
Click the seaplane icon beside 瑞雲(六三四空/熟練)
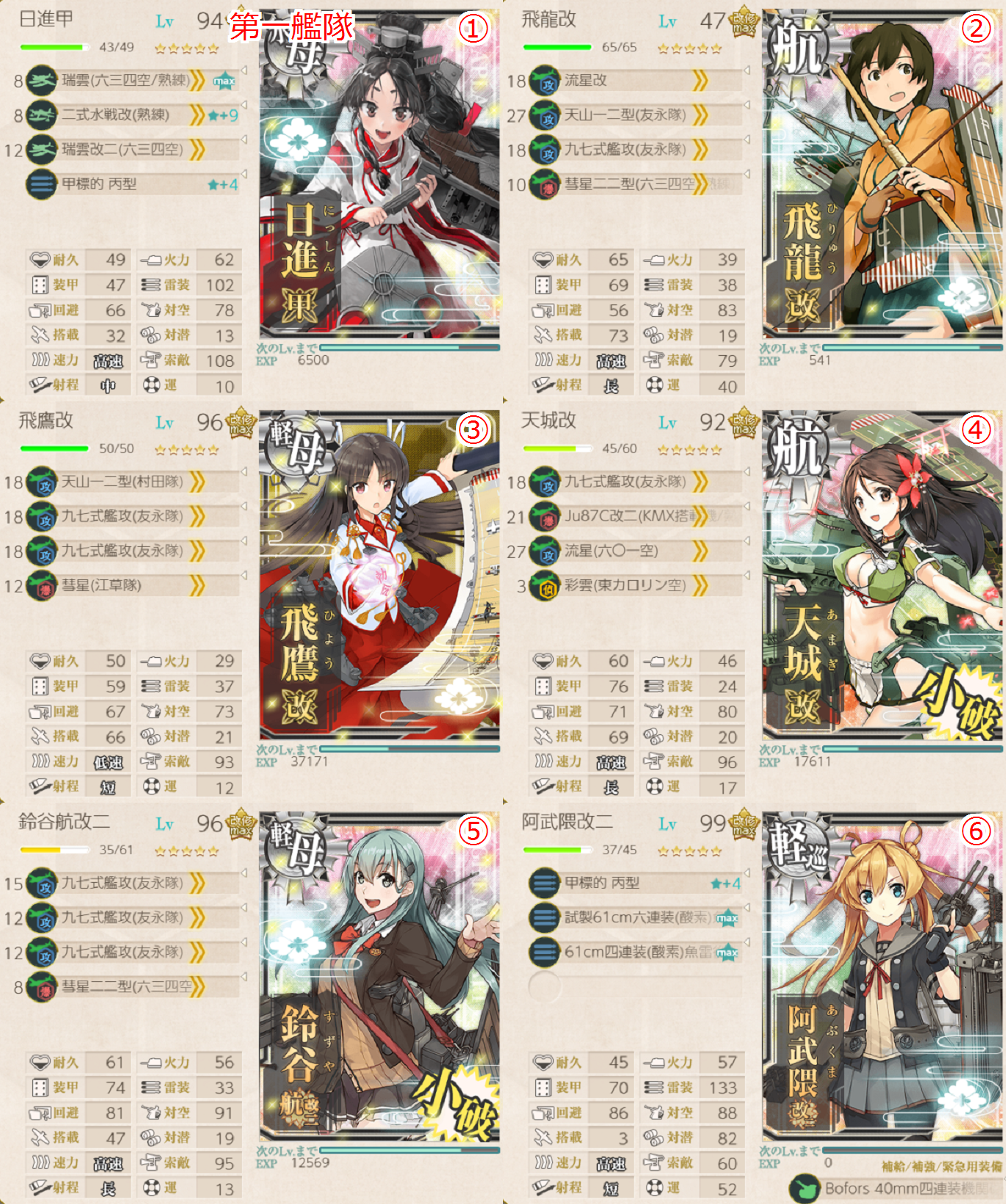[42, 81]
